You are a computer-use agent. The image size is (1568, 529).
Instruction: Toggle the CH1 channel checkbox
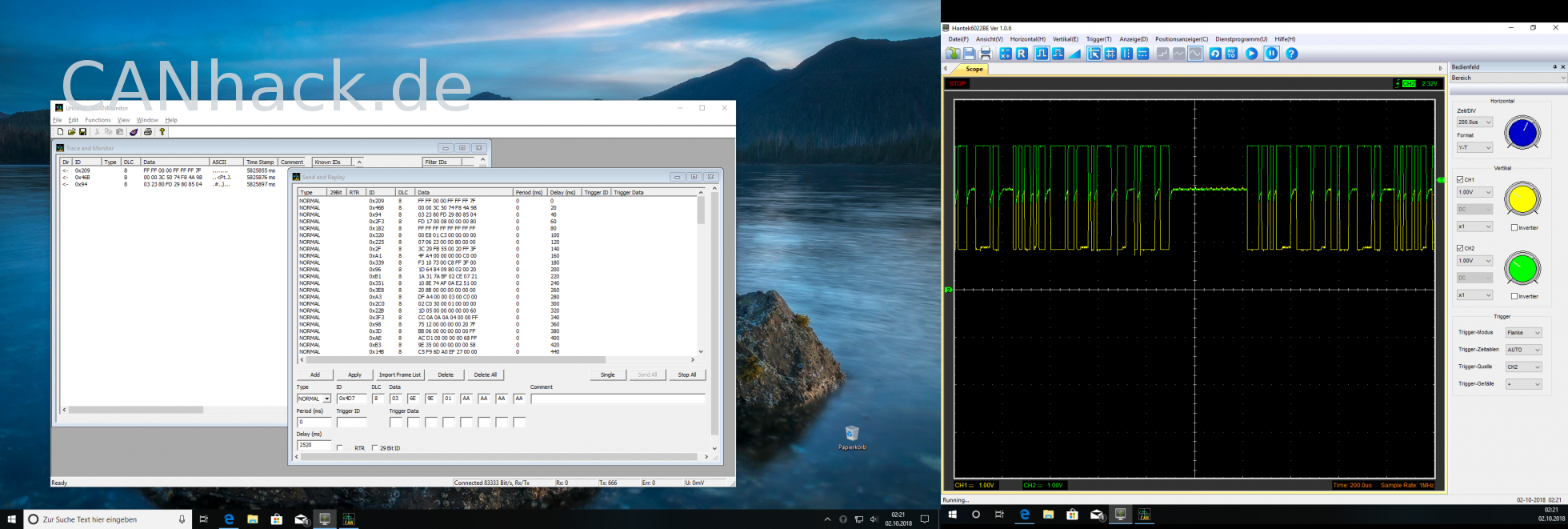(x=1460, y=180)
